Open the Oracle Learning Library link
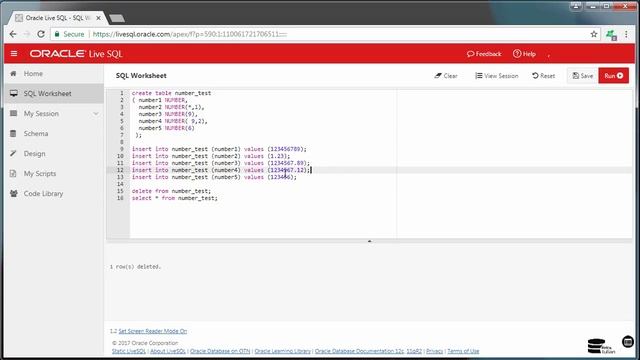The width and height of the screenshot is (640, 360). tap(282, 351)
